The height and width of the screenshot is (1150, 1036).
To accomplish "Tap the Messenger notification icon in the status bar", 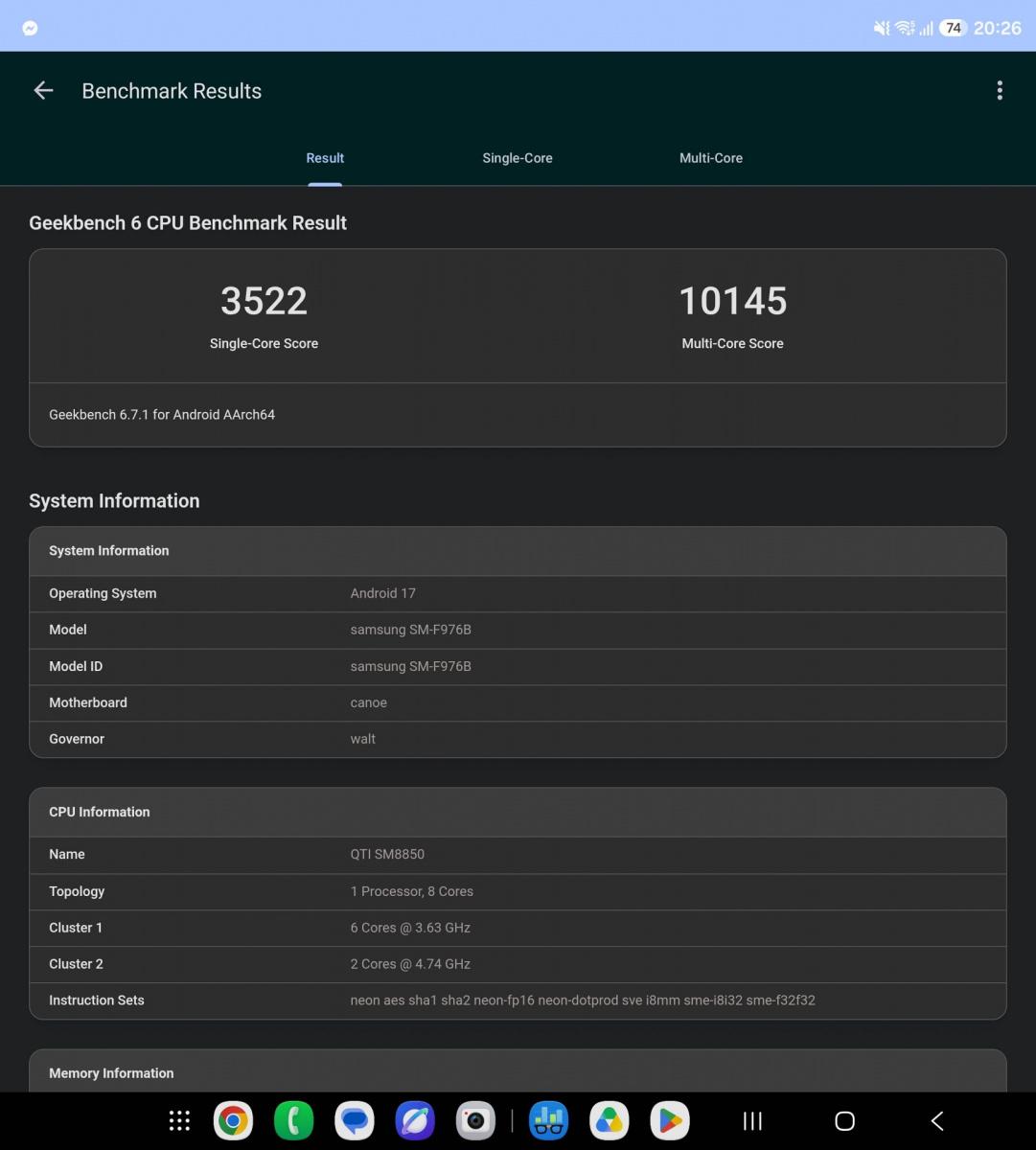I will point(30,28).
